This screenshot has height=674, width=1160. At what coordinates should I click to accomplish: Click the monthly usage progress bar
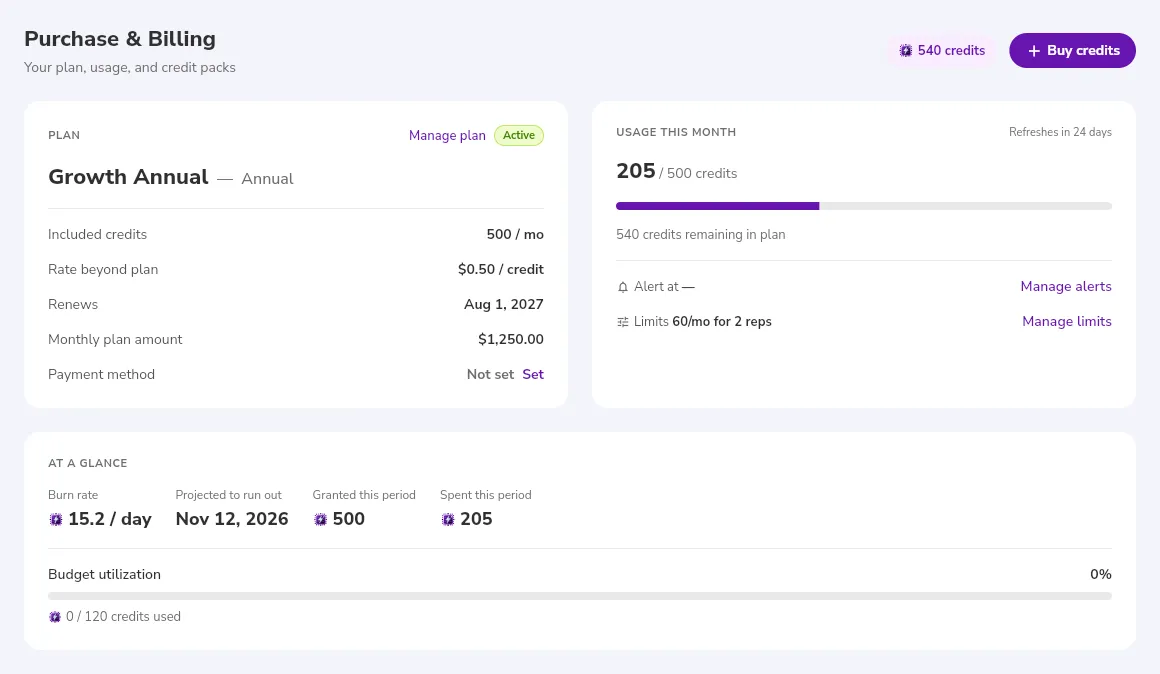point(863,206)
